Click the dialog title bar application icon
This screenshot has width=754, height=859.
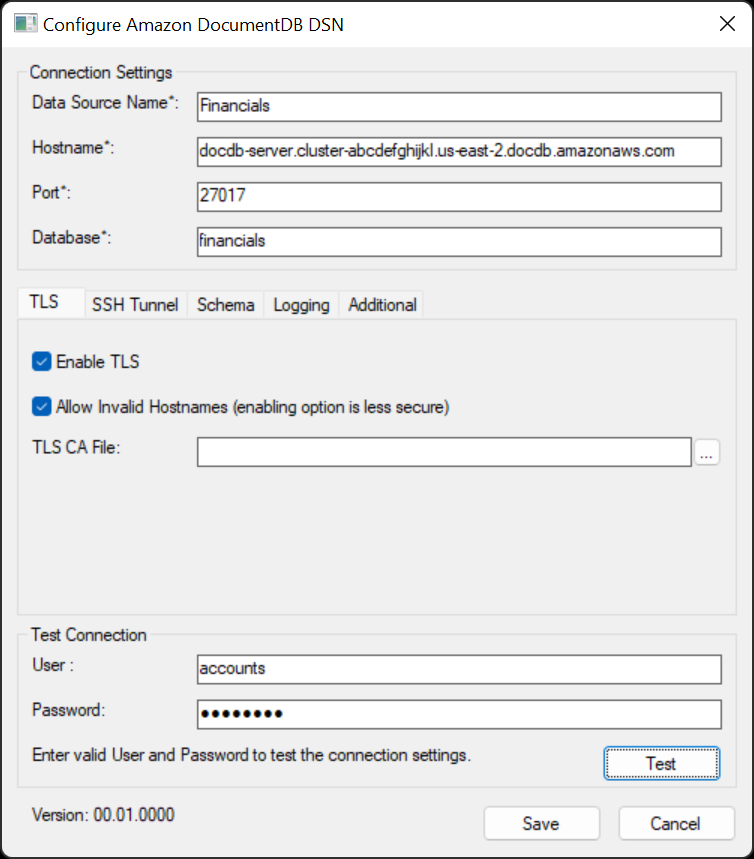[x=25, y=24]
